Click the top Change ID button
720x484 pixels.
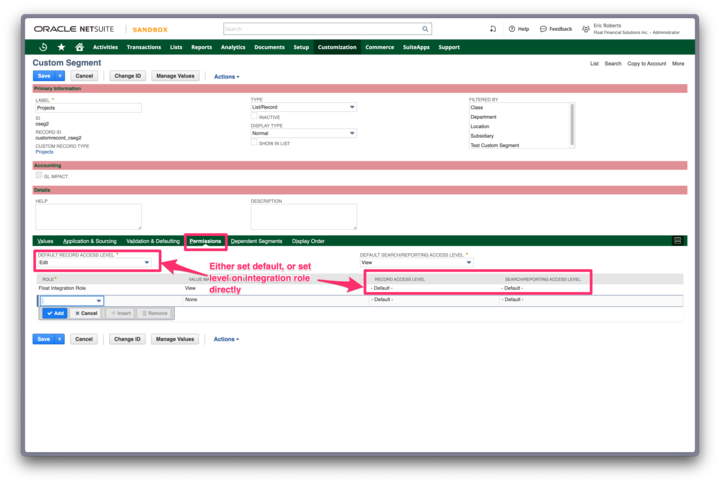click(x=127, y=76)
